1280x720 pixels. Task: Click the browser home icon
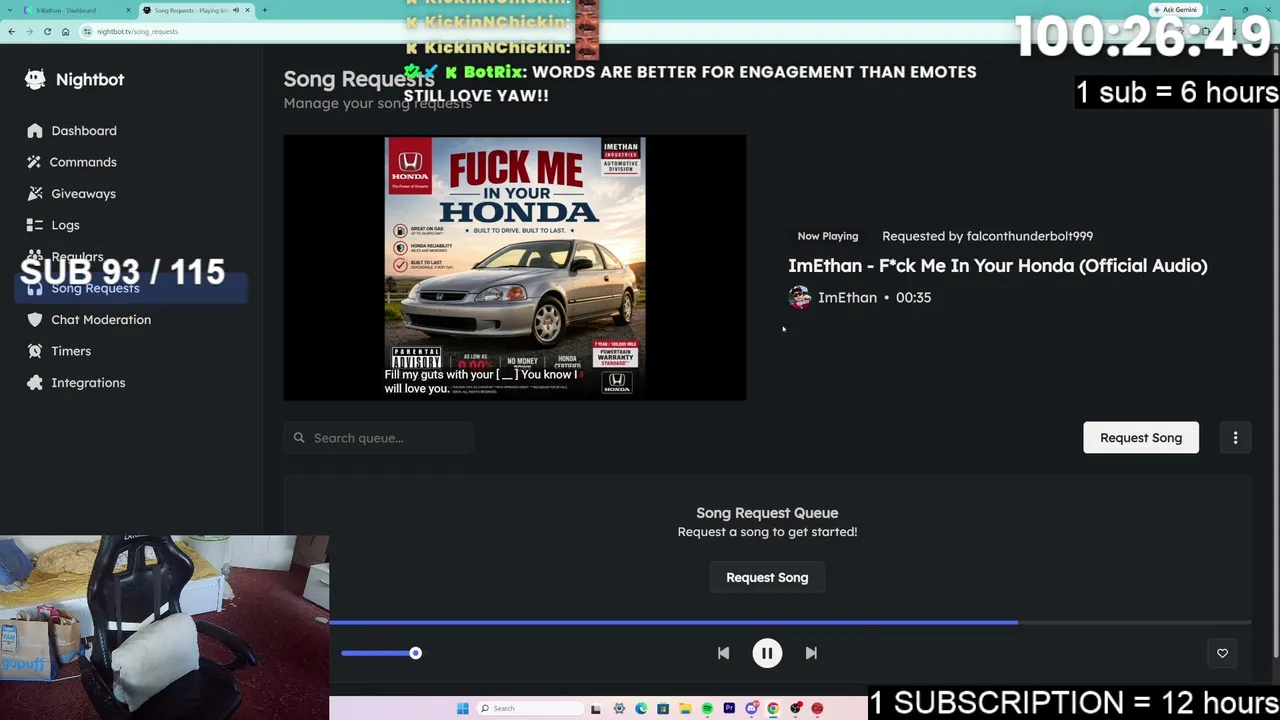(x=65, y=31)
